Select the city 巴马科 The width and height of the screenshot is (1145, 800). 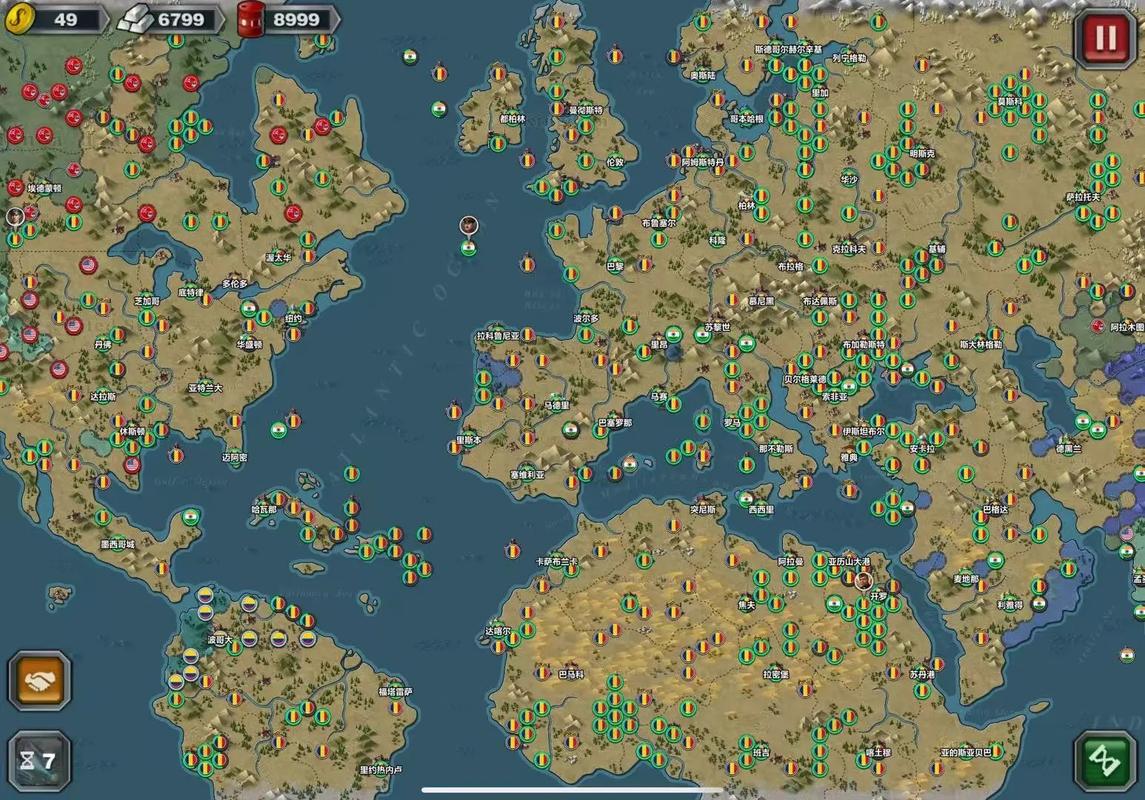point(571,675)
